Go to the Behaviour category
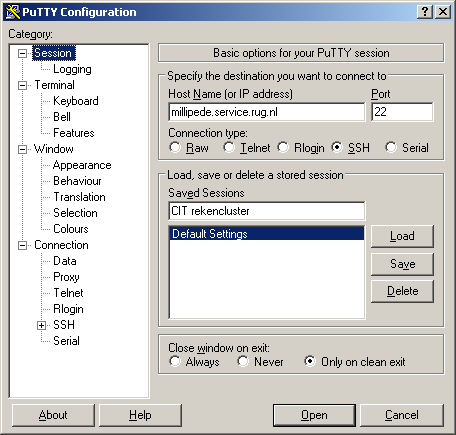This screenshot has height=435, width=456. tap(77, 181)
